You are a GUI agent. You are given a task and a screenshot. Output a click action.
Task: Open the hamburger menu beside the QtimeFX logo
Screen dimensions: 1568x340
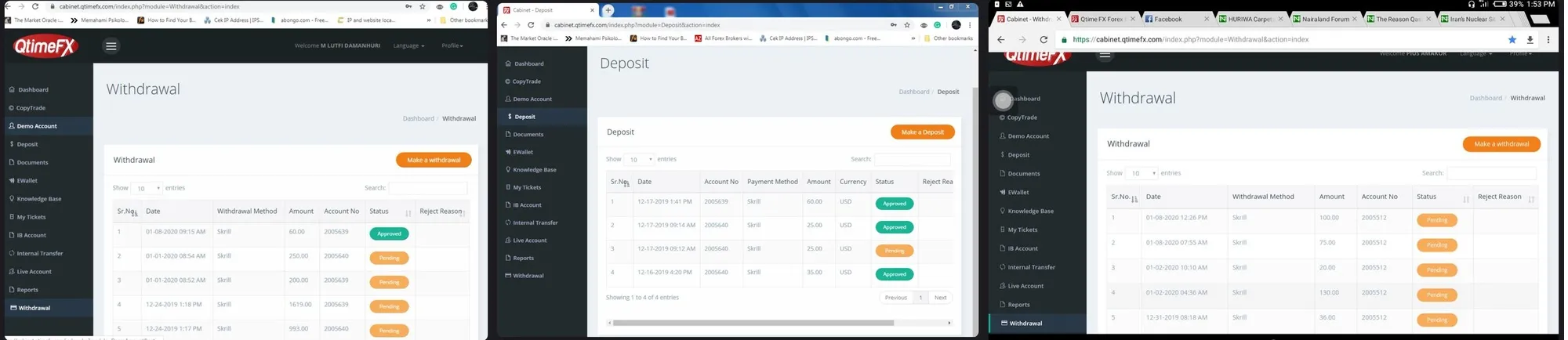click(111, 46)
